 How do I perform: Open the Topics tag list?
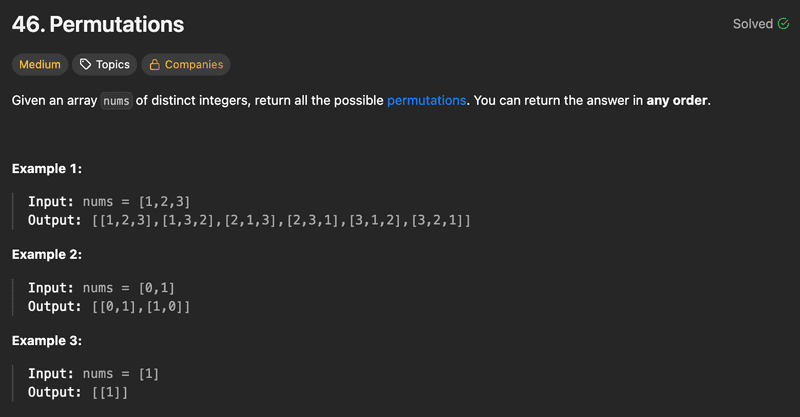(x=104, y=65)
